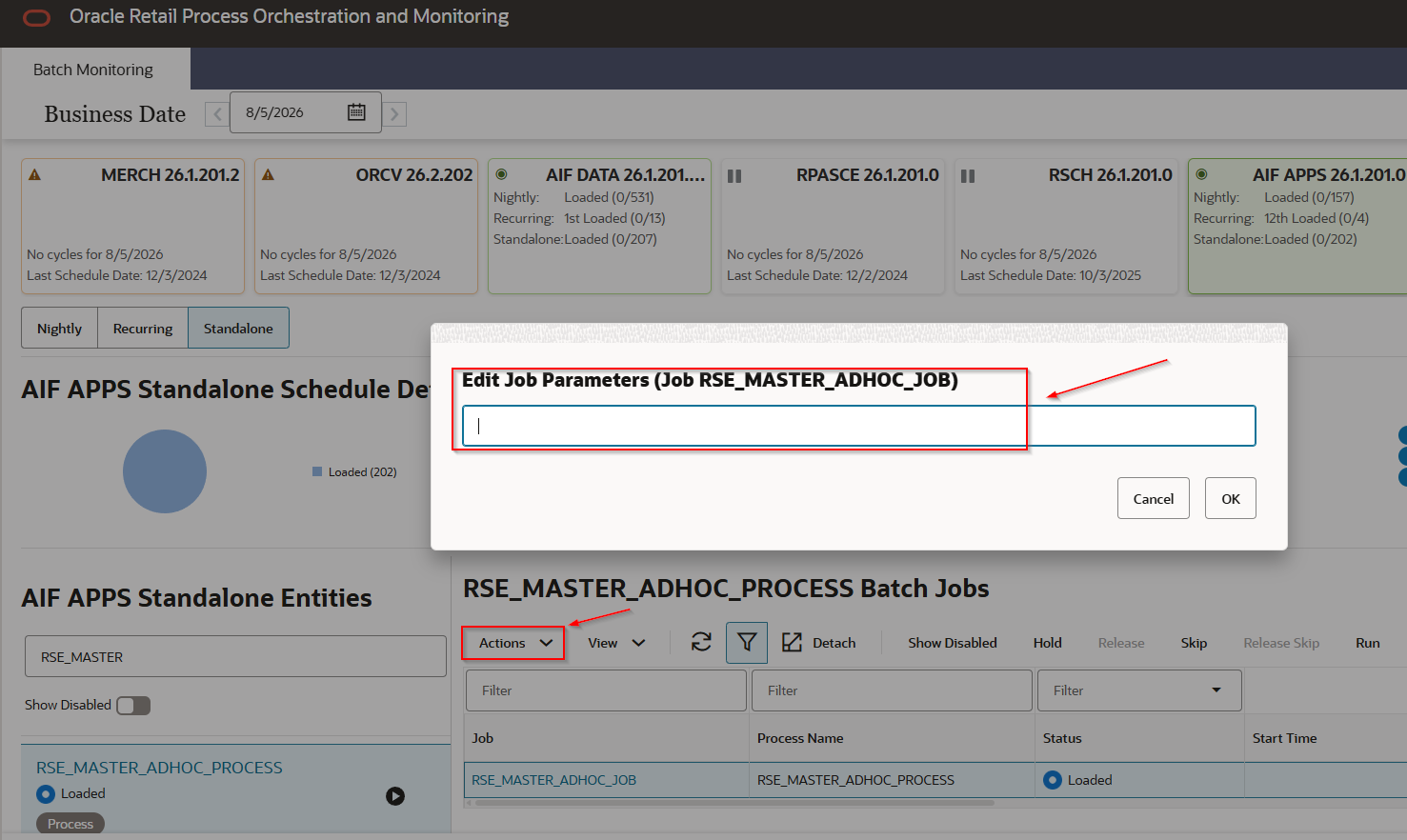Switch to the Nightly tab

59,329
